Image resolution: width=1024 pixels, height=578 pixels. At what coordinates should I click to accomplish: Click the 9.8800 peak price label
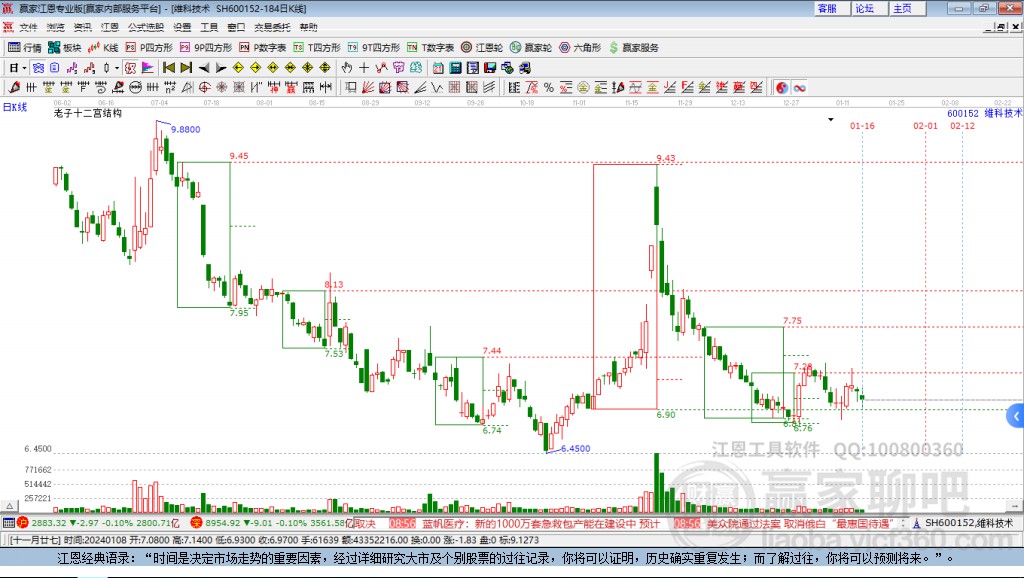point(185,129)
